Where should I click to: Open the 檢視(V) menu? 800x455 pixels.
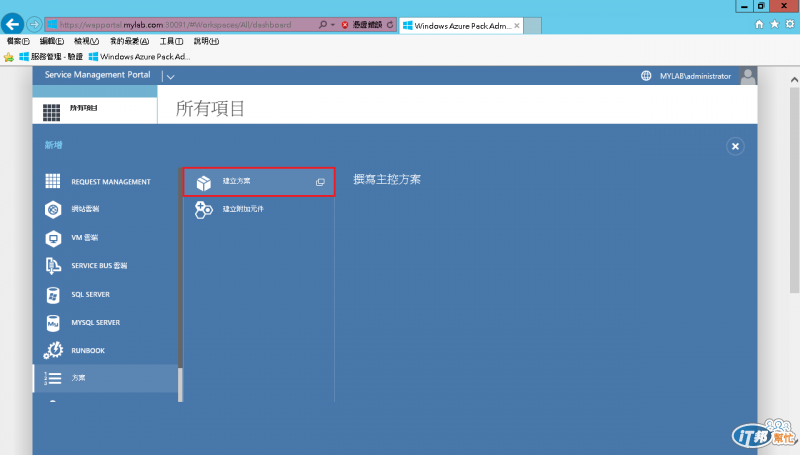pos(86,41)
